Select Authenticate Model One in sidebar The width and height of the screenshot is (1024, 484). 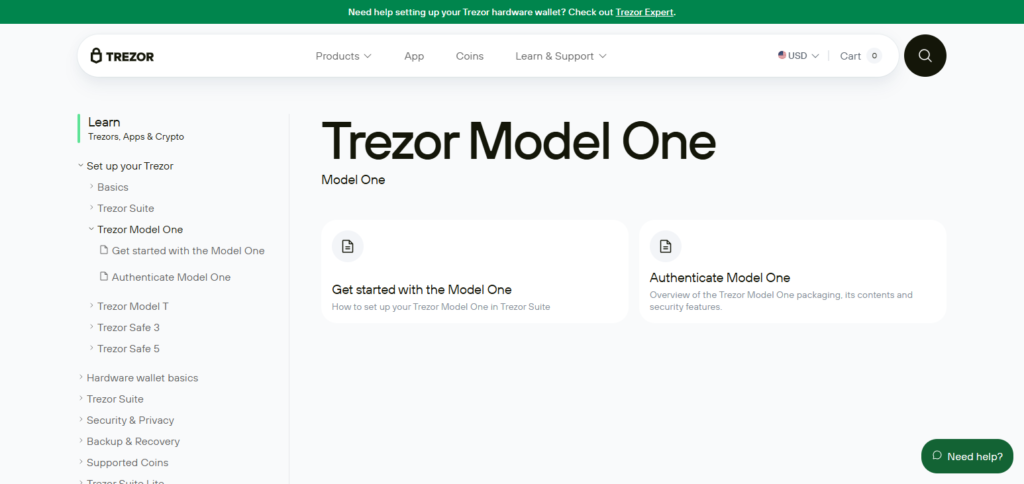171,277
